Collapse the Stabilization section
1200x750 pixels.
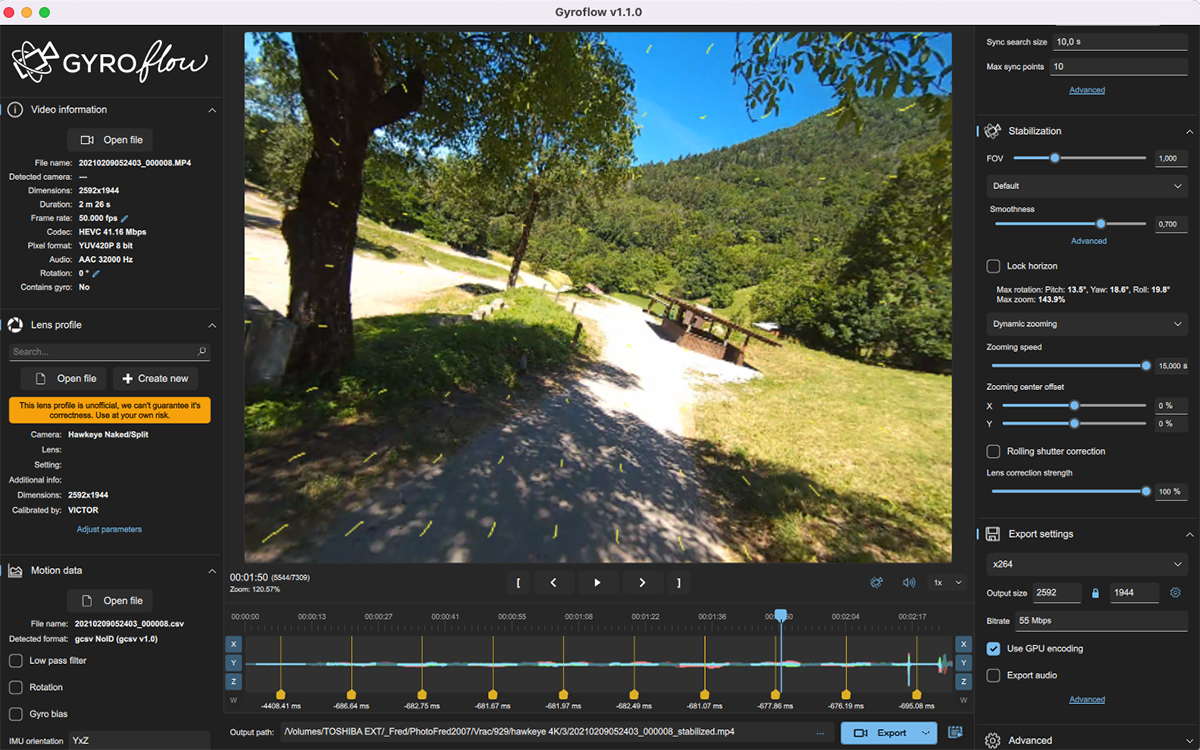click(x=1189, y=131)
